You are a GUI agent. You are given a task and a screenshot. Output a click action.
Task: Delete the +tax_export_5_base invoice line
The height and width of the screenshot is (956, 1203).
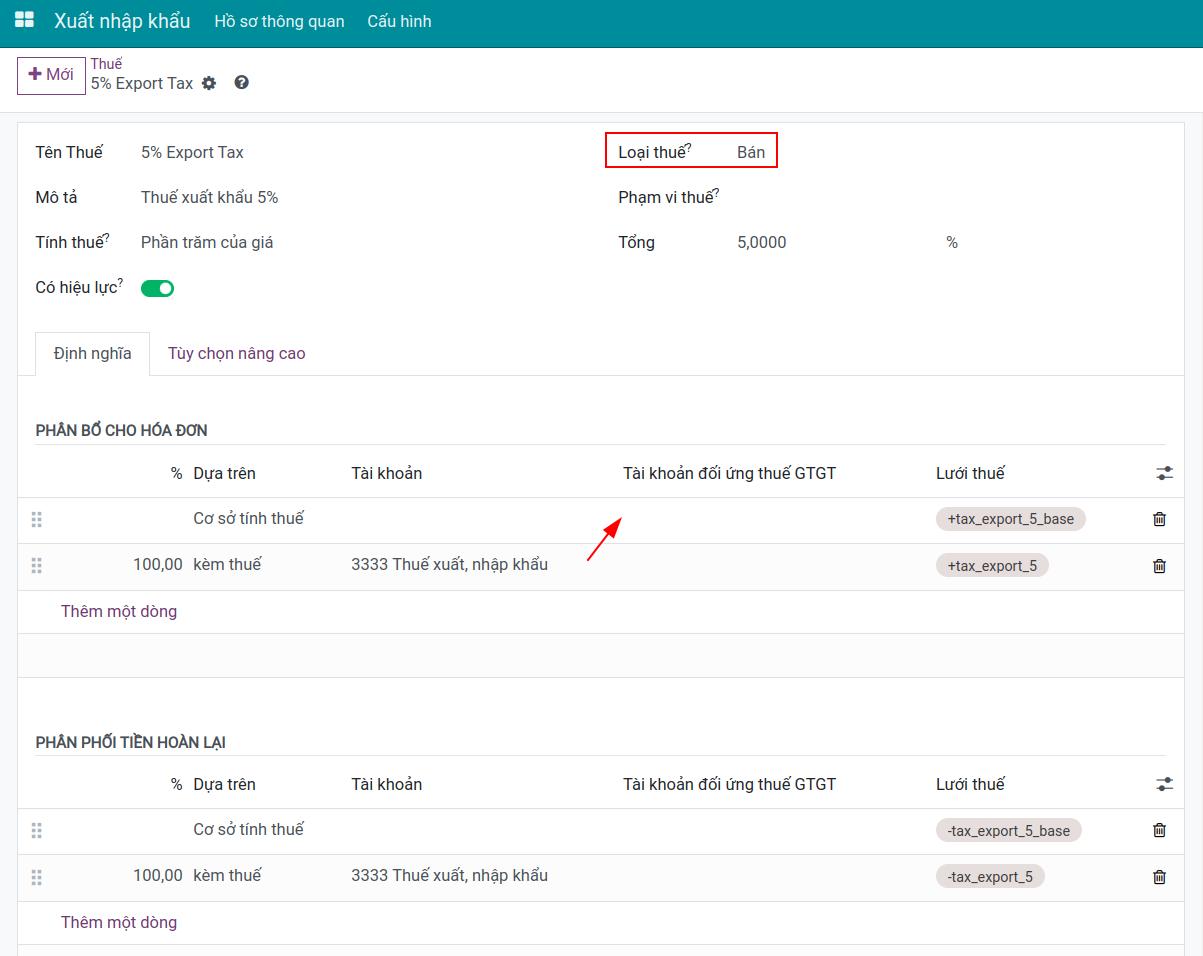[1159, 519]
